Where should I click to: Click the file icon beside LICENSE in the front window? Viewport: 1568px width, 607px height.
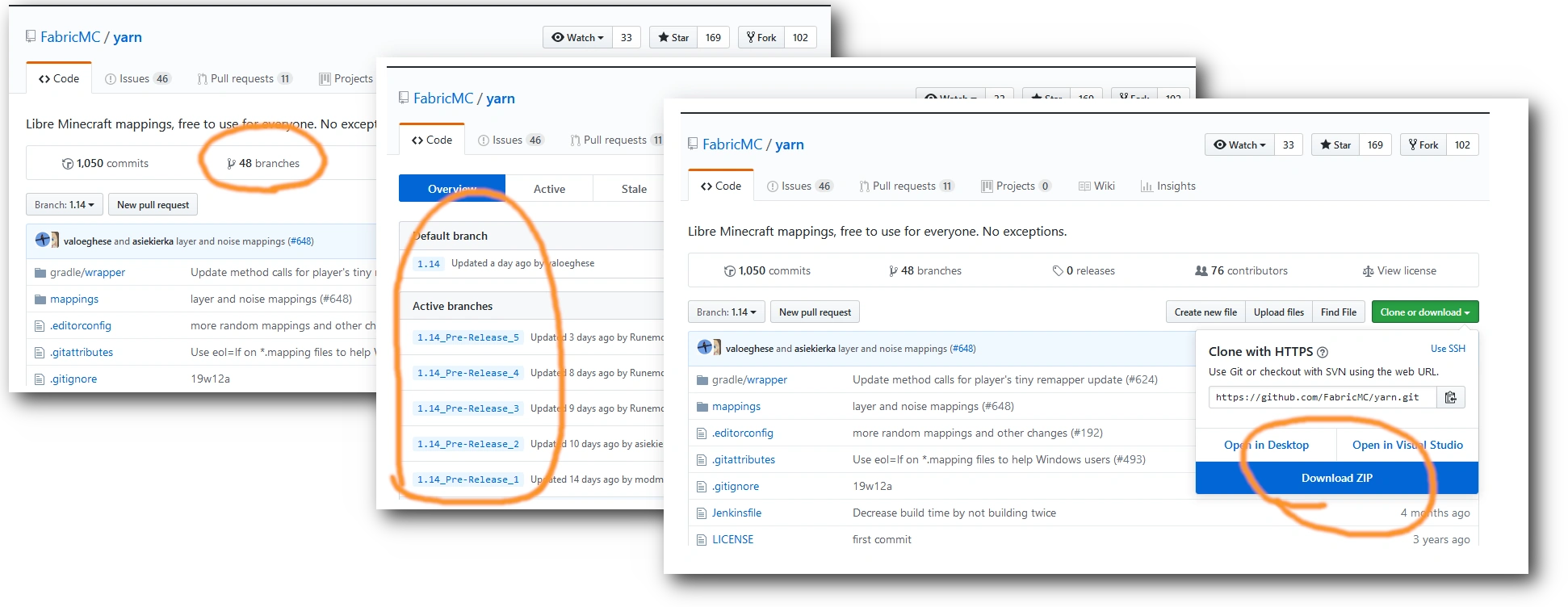702,540
